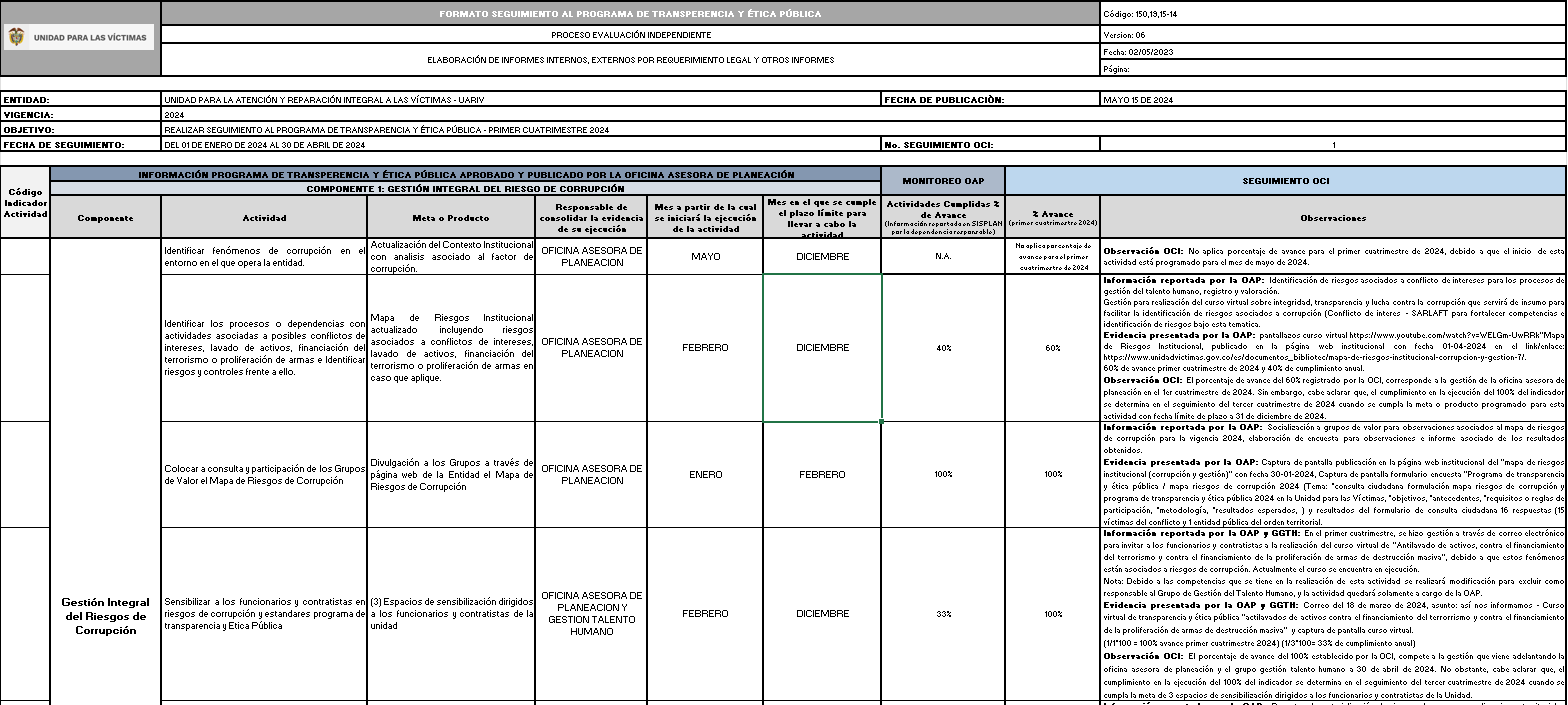Select the 'Observaciones' column header
Image resolution: width=1568 pixels, height=705 pixels.
(1333, 217)
